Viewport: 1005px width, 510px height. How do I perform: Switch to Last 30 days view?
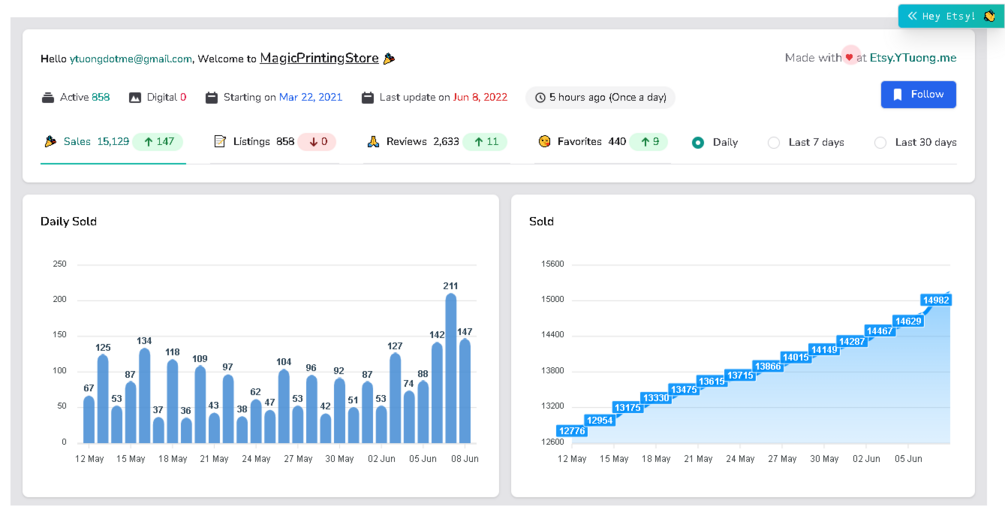(880, 143)
